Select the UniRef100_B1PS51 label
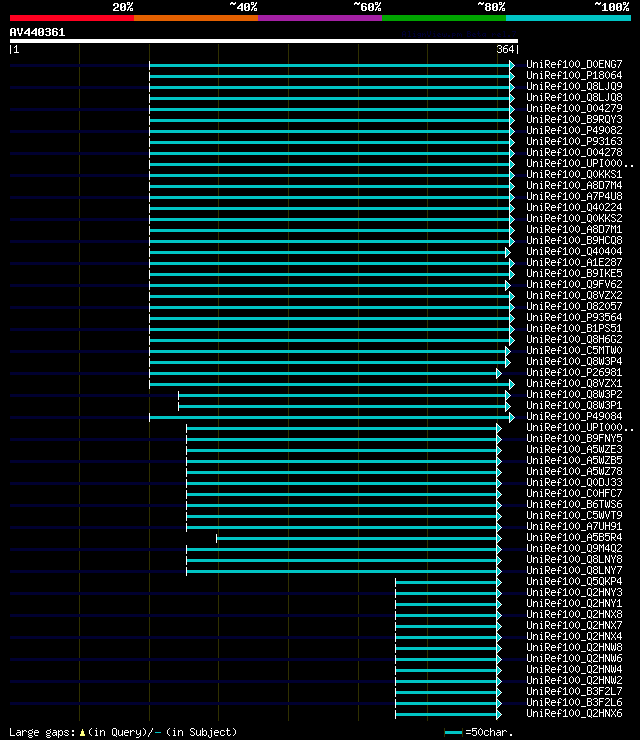 [x=574, y=328]
